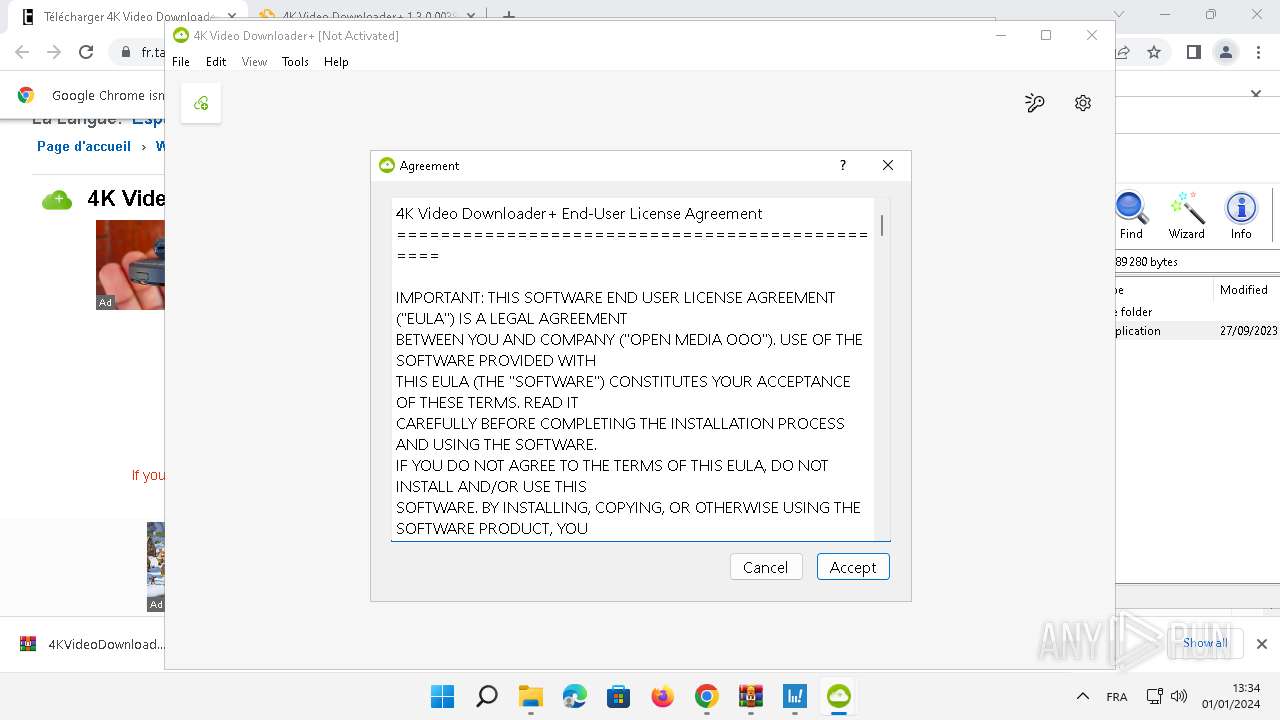The image size is (1280, 720).
Task: Click the EULA text scrollbar thumb
Action: point(882,226)
